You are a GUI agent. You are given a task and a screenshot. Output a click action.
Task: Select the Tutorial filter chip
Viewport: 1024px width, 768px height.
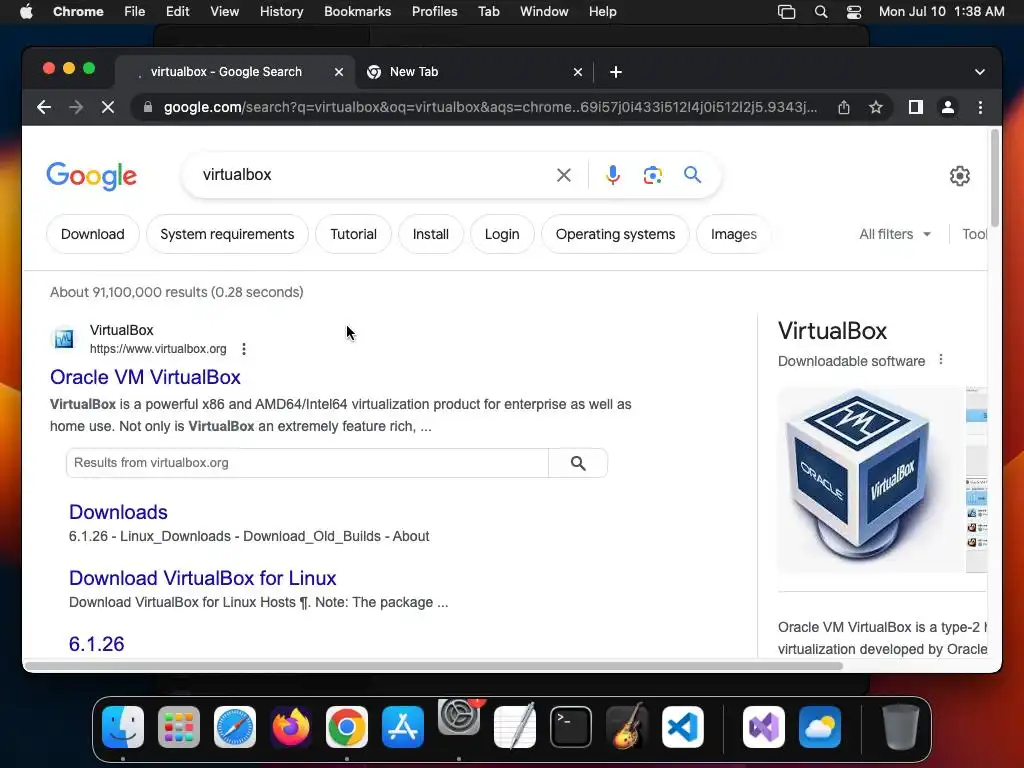[x=353, y=234]
